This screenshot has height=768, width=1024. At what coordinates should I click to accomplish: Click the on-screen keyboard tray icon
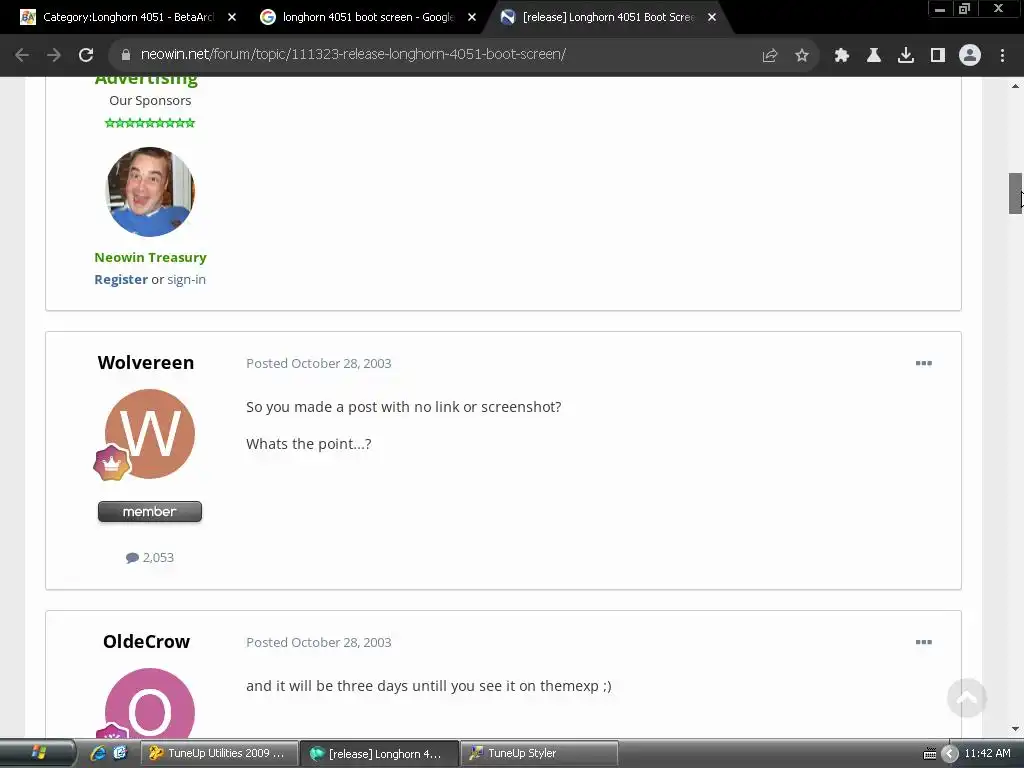pos(930,754)
